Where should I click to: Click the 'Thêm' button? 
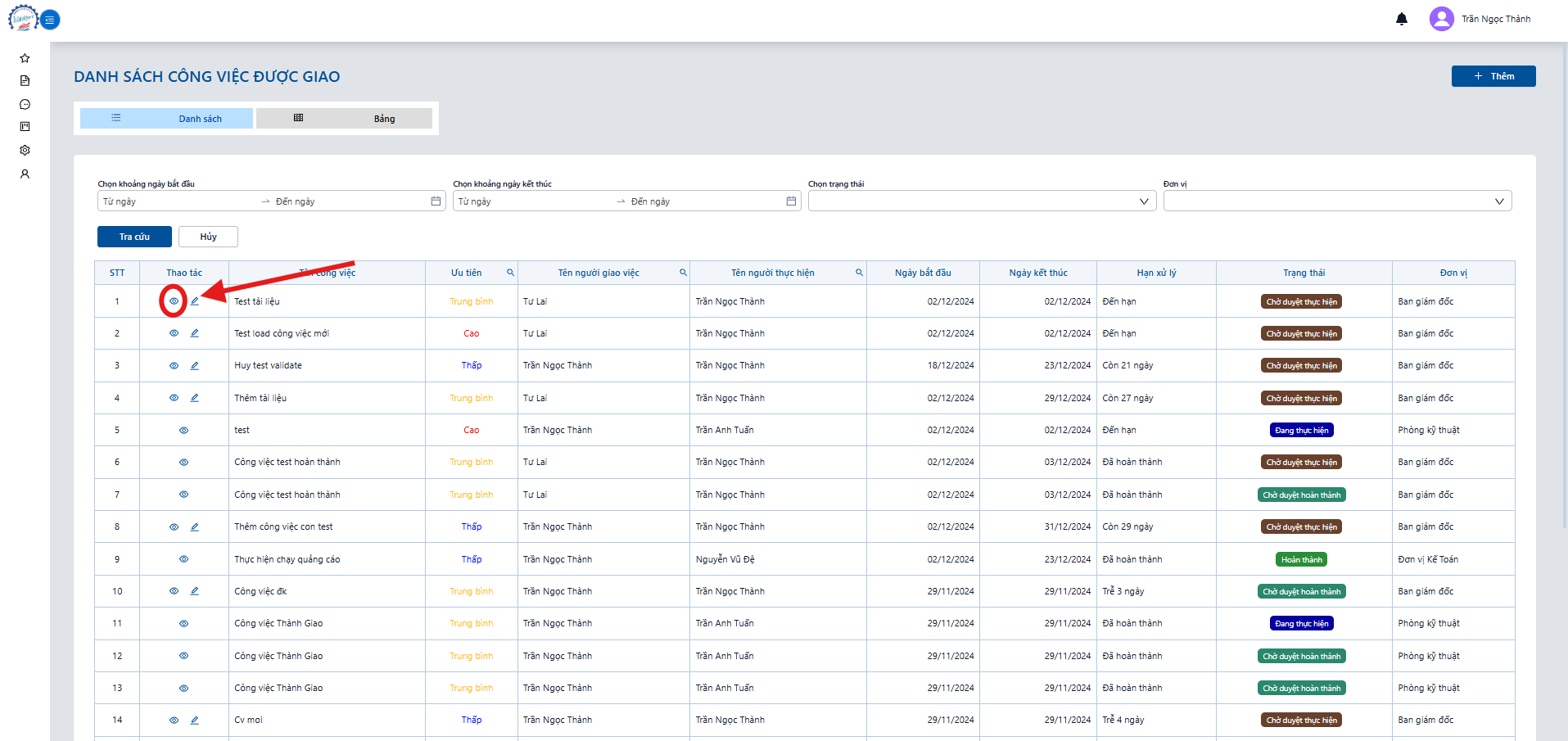1493,76
